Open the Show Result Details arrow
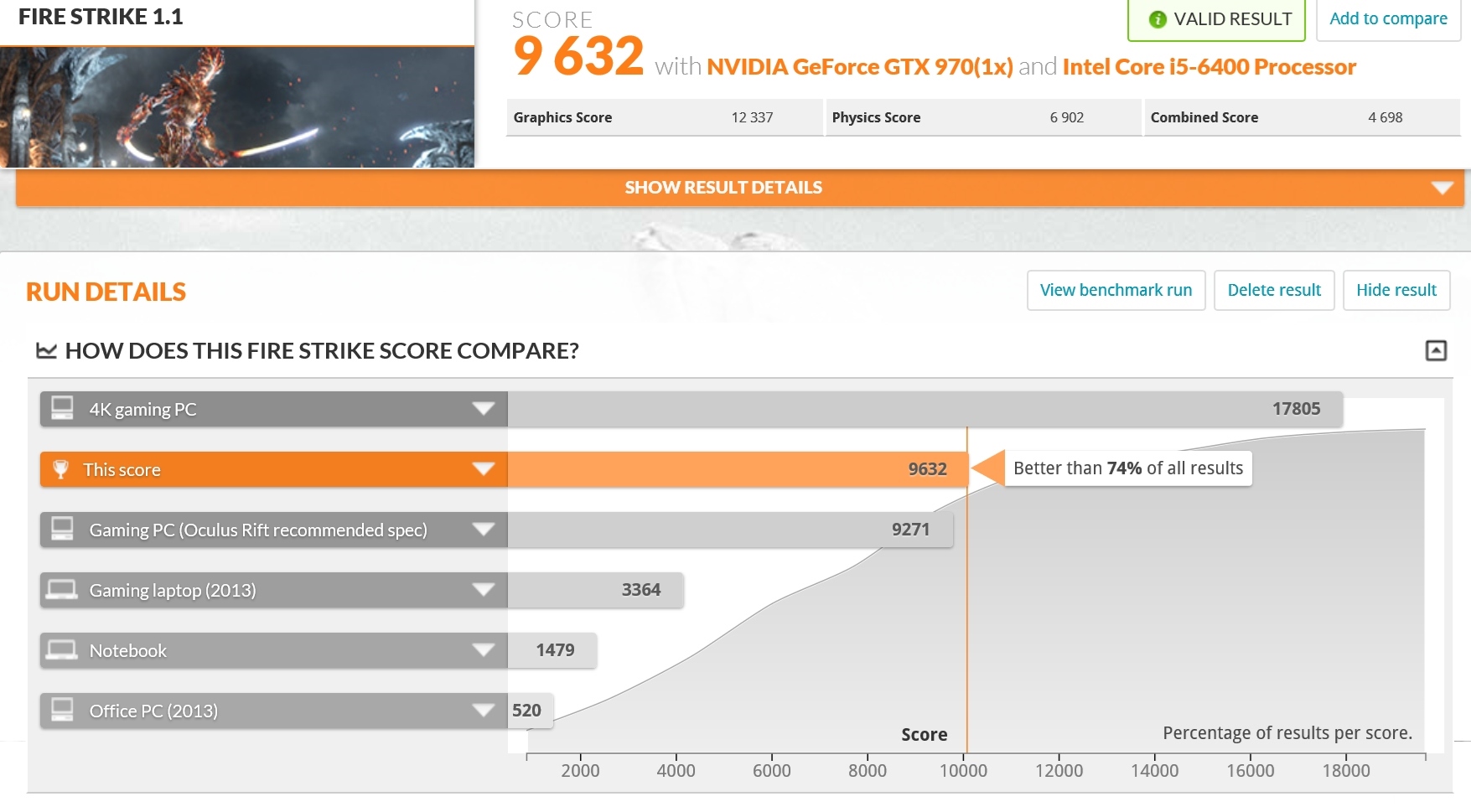Image resolution: width=1471 pixels, height=812 pixels. [x=1442, y=188]
